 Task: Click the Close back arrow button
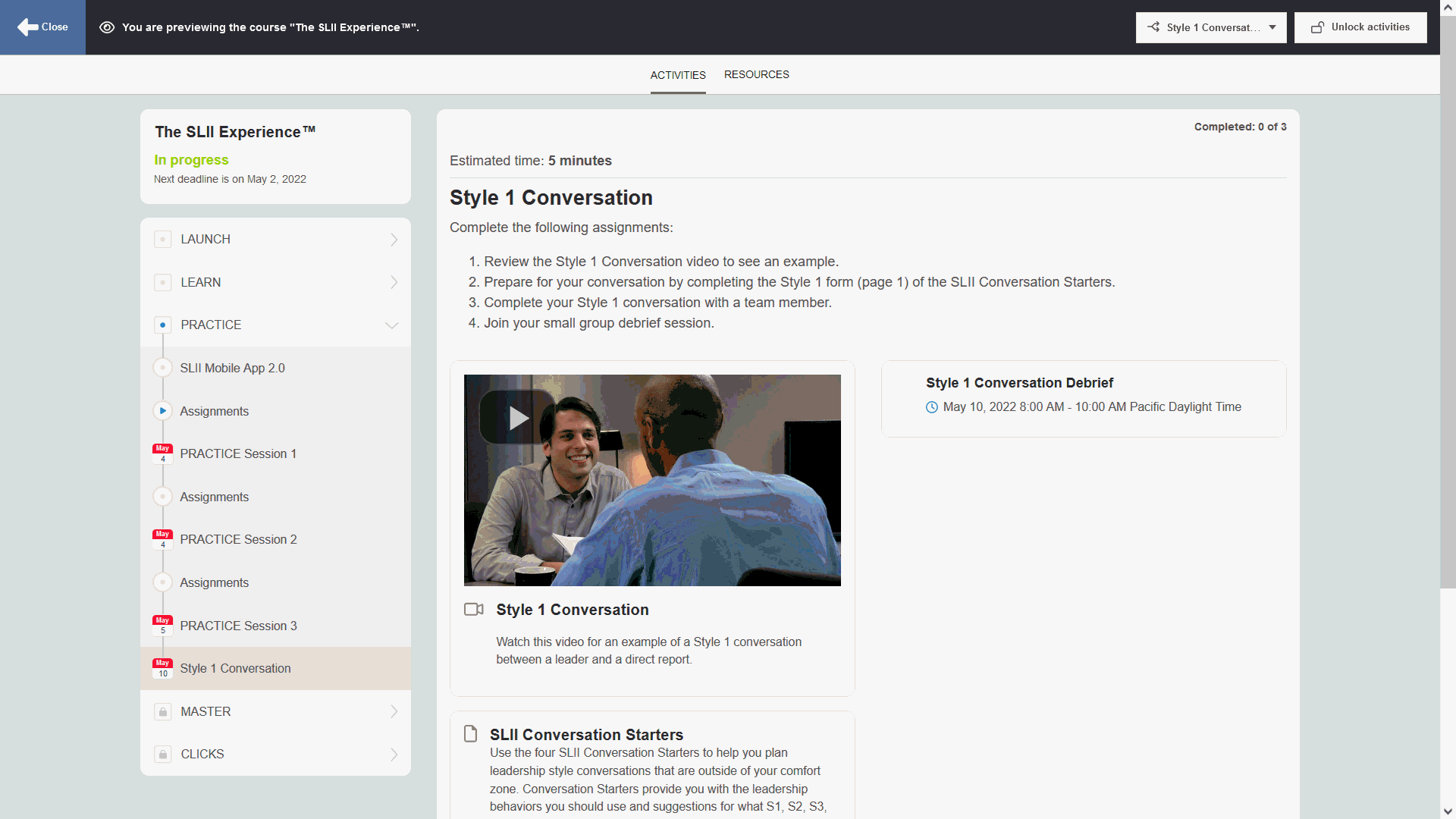coord(42,27)
